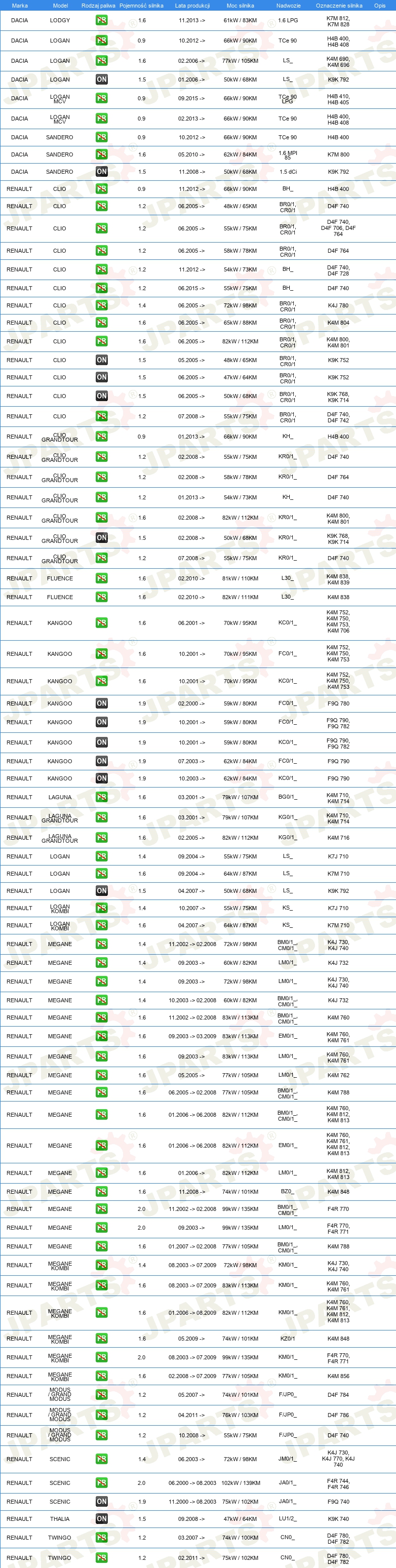The height and width of the screenshot is (1568, 396).
Task: Click the Model column header
Action: point(60,6)
